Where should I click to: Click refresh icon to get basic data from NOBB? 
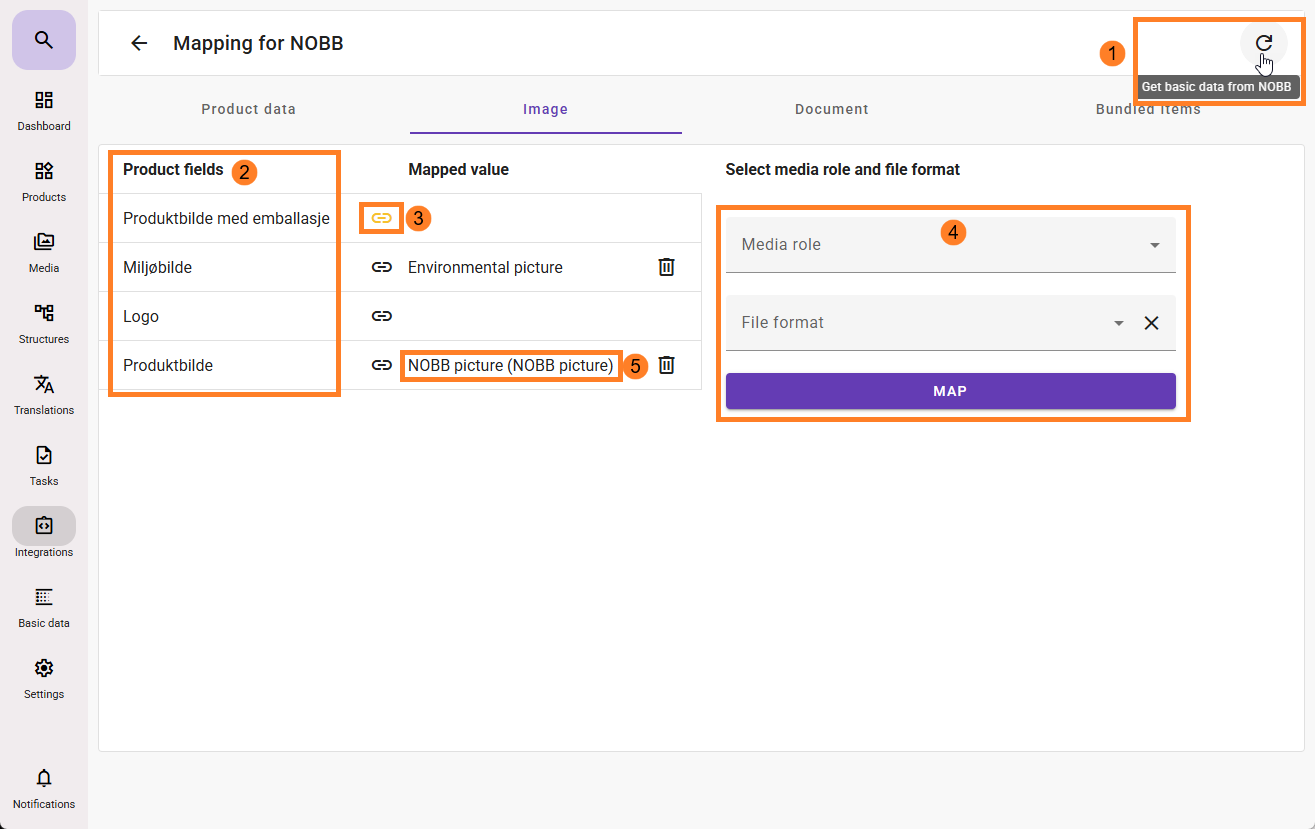click(1264, 43)
